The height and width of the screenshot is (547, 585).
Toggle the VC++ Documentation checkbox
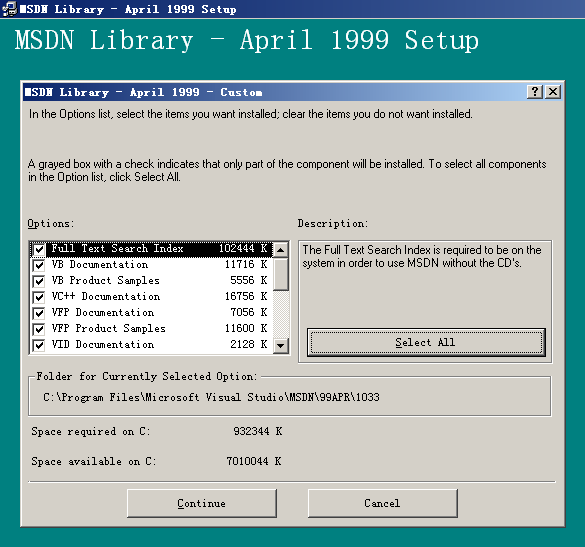pos(39,297)
